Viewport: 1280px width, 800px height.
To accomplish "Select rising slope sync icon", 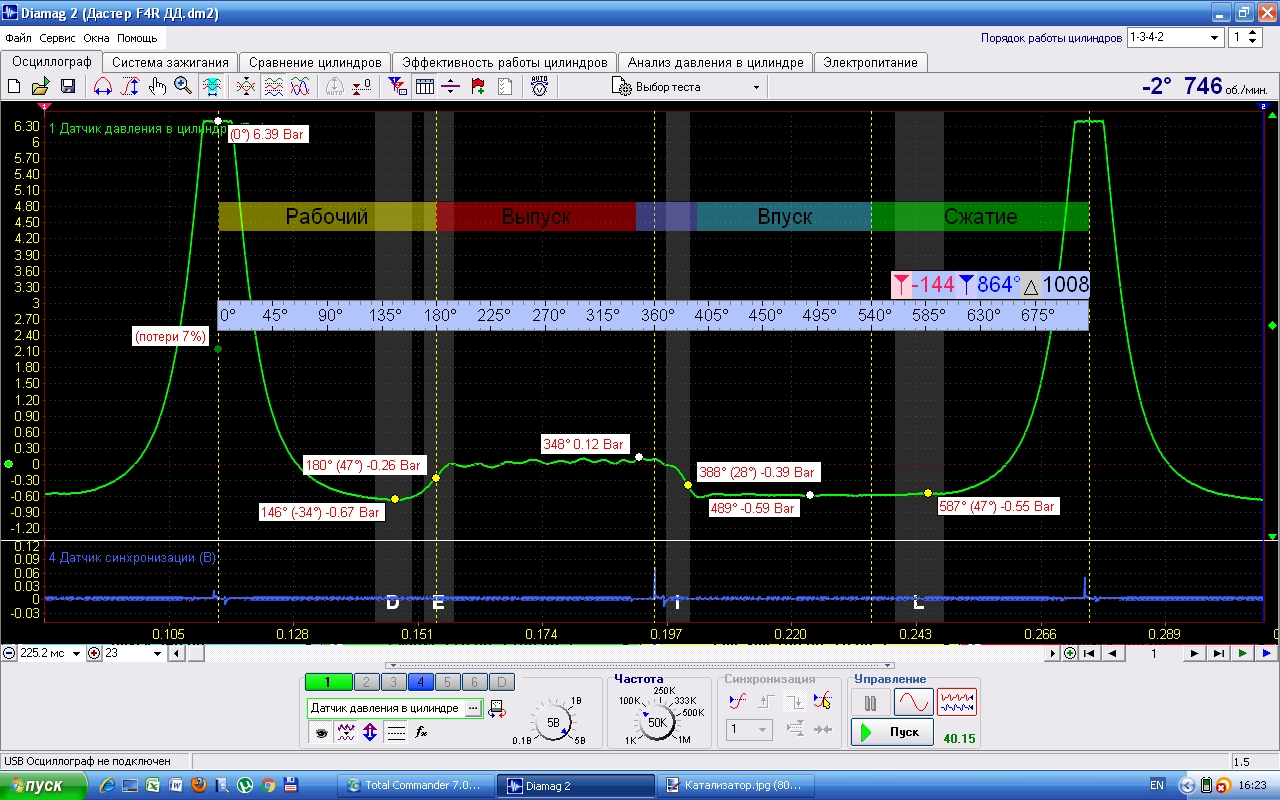I will (766, 701).
